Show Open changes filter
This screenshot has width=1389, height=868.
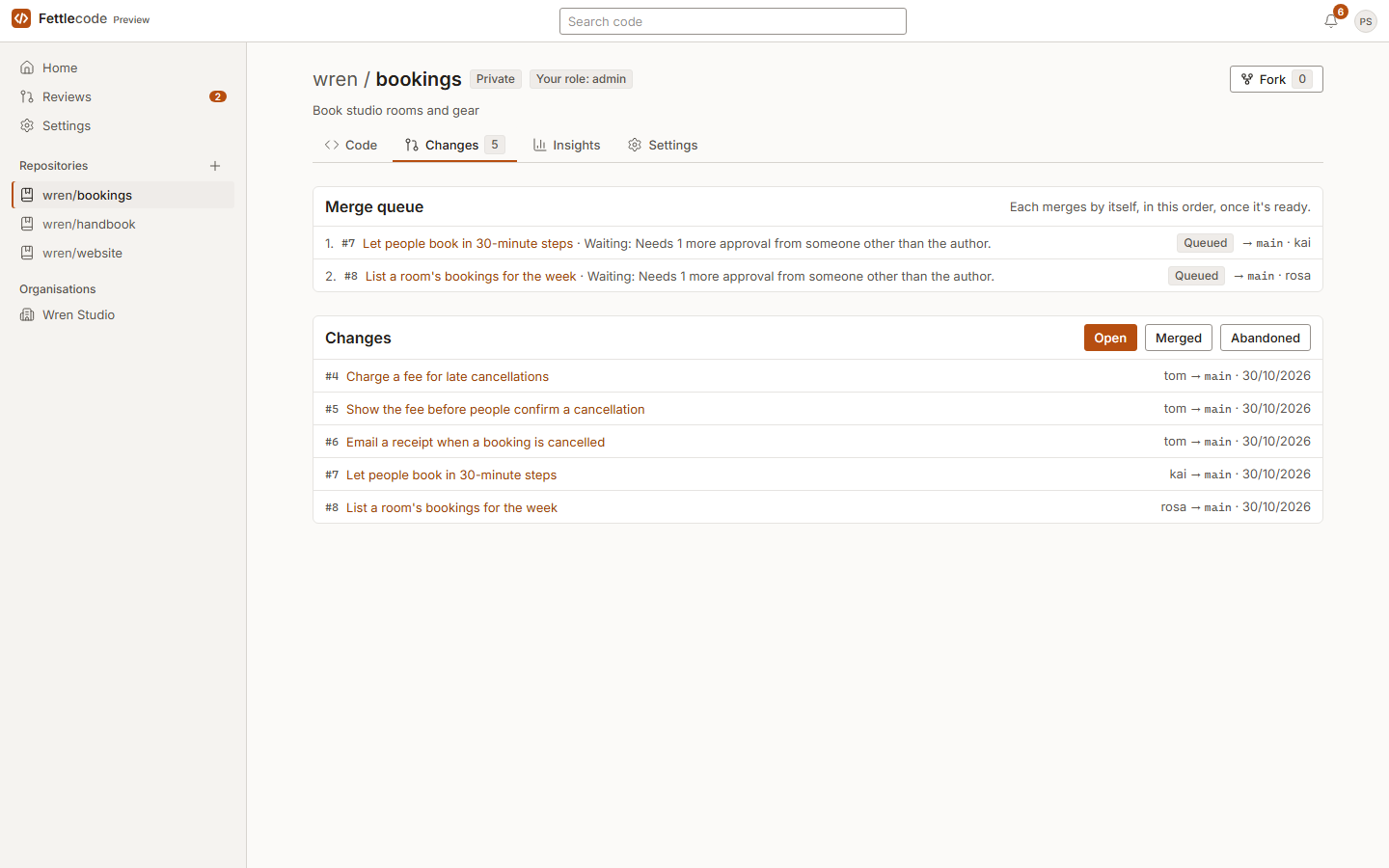[x=1110, y=338]
